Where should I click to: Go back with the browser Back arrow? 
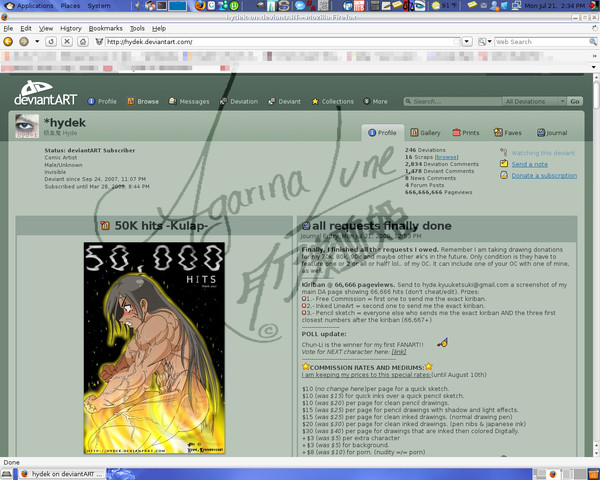point(8,41)
